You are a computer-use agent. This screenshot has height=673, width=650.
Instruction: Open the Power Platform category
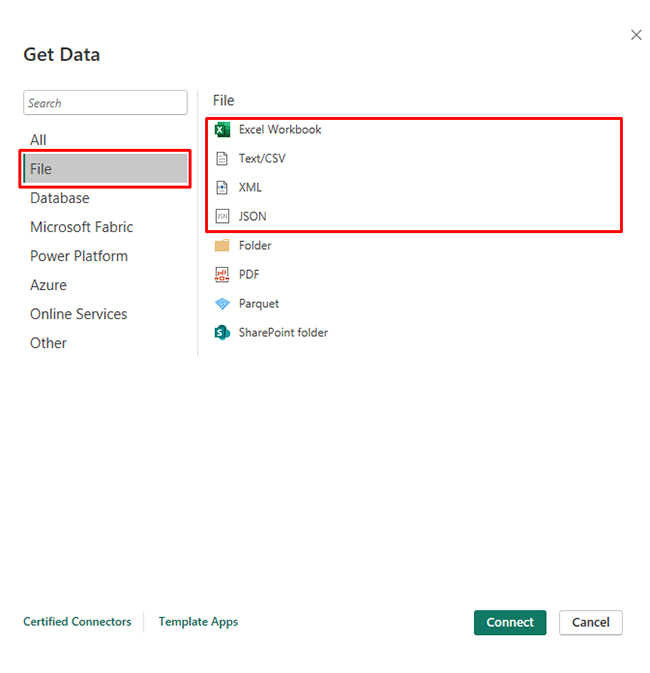[x=79, y=256]
